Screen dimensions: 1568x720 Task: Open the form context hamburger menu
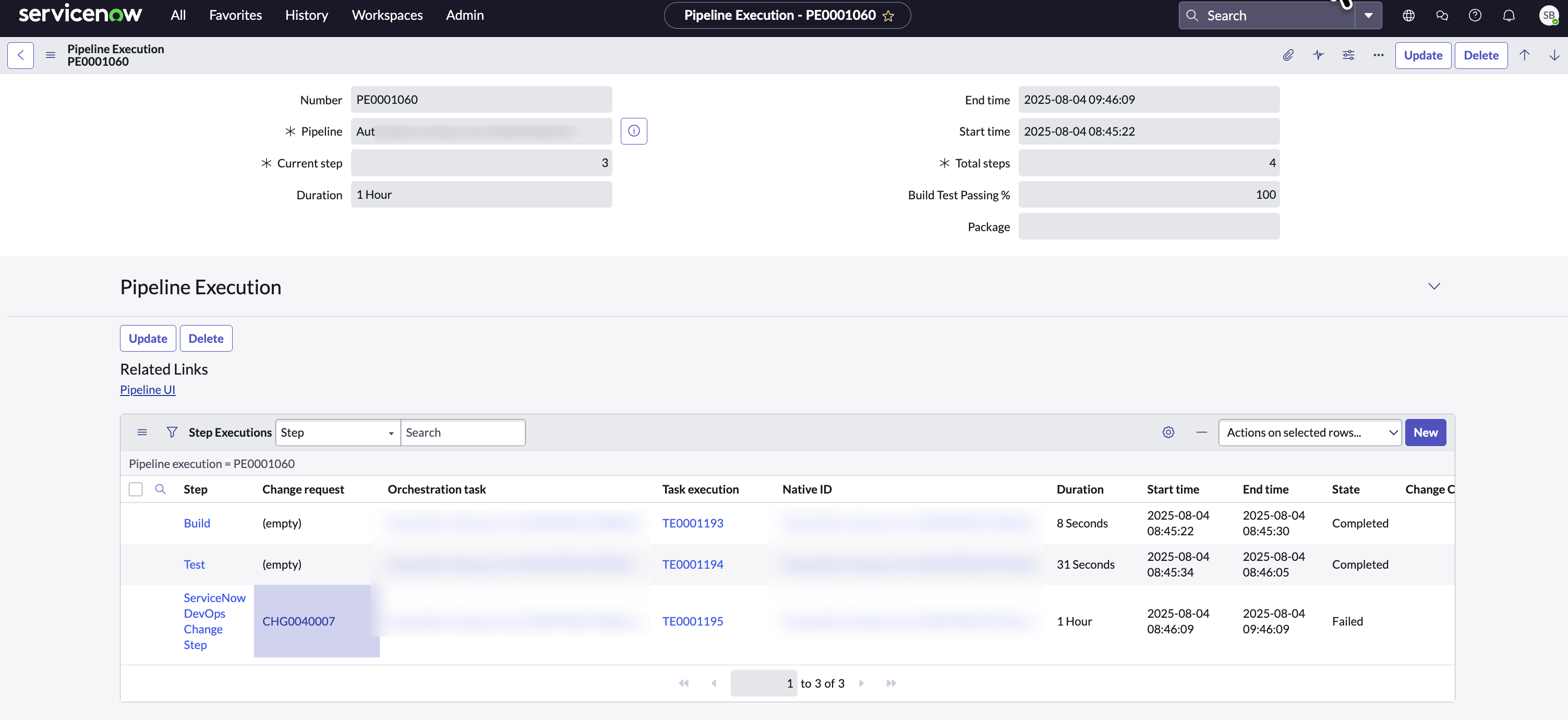[x=51, y=55]
